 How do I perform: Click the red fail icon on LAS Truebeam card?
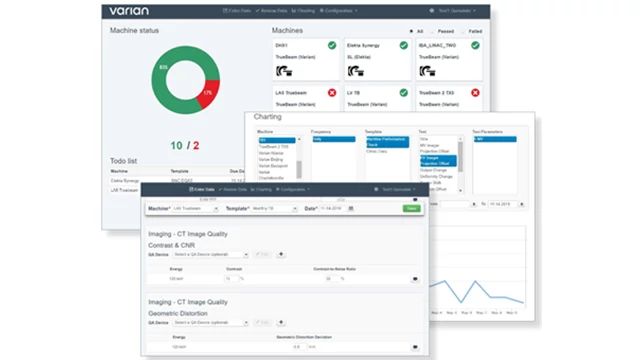(332, 93)
